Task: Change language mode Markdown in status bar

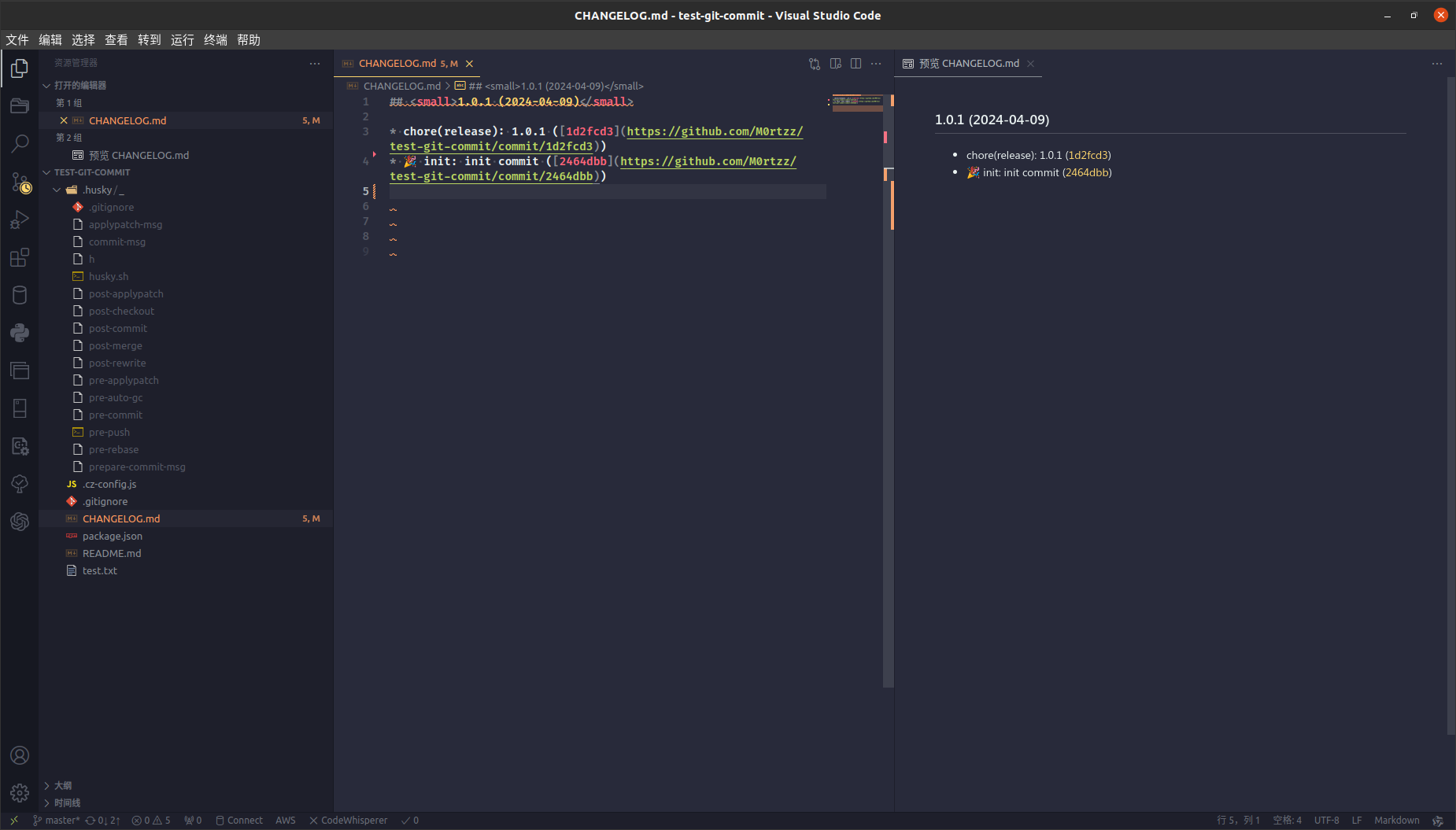Action: pyautogui.click(x=1397, y=821)
